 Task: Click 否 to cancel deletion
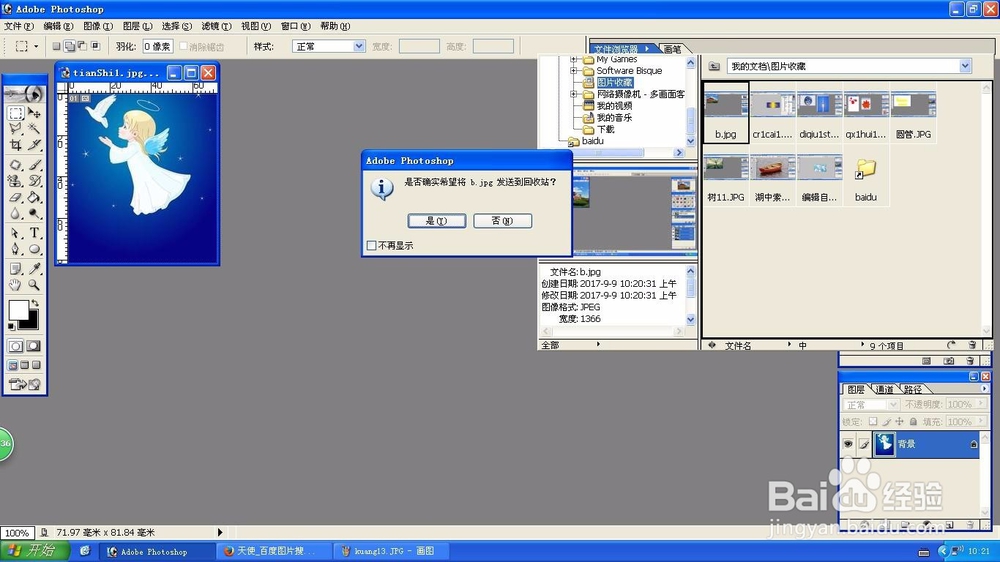tap(503, 221)
